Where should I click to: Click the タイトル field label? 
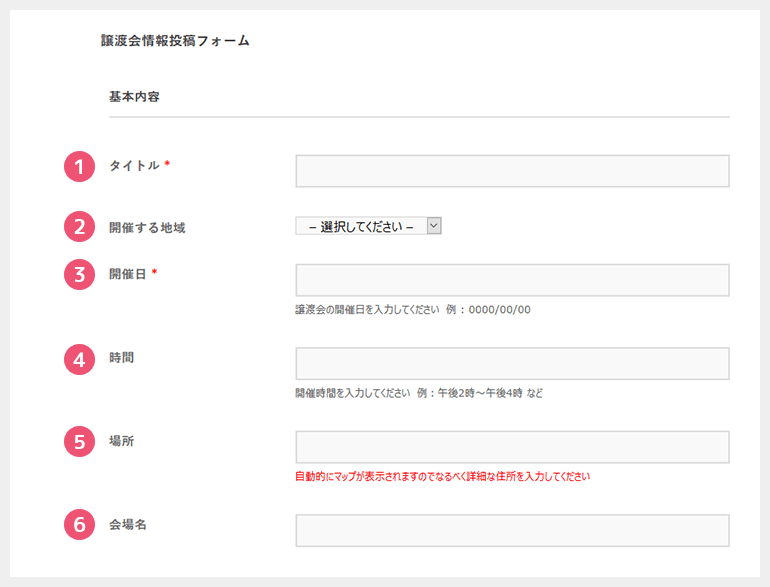134,166
